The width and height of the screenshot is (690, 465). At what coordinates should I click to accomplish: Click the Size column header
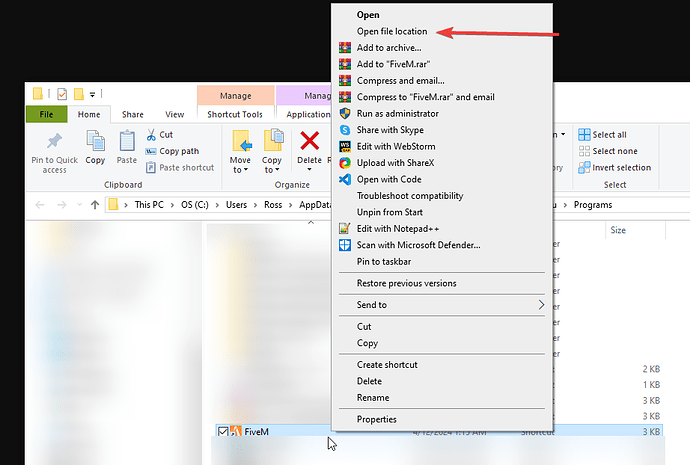pos(618,230)
